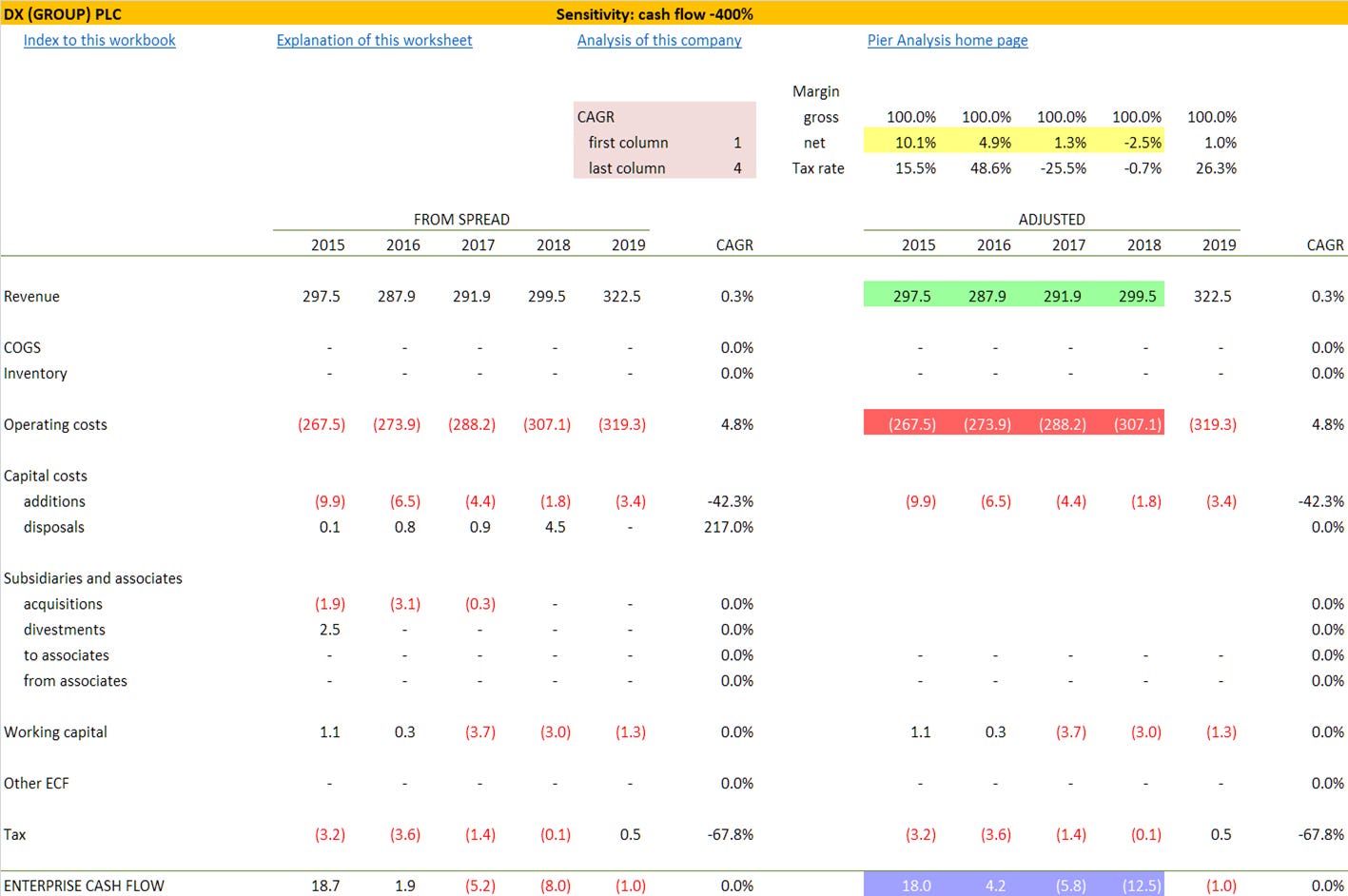Select the Tax CAGR value -67.8% under FROM SPREAD
The height and width of the screenshot is (896, 1348).
pyautogui.click(x=732, y=835)
